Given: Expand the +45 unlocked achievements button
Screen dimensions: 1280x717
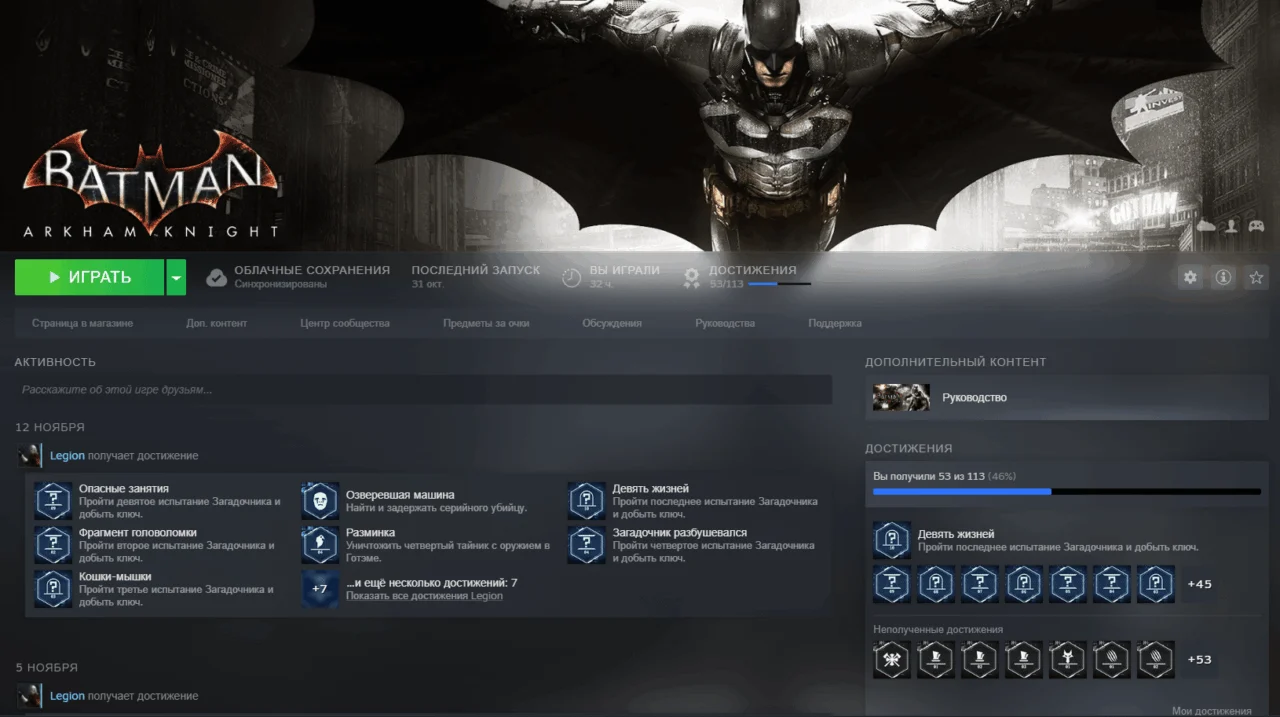Looking at the screenshot, I should (x=1199, y=584).
